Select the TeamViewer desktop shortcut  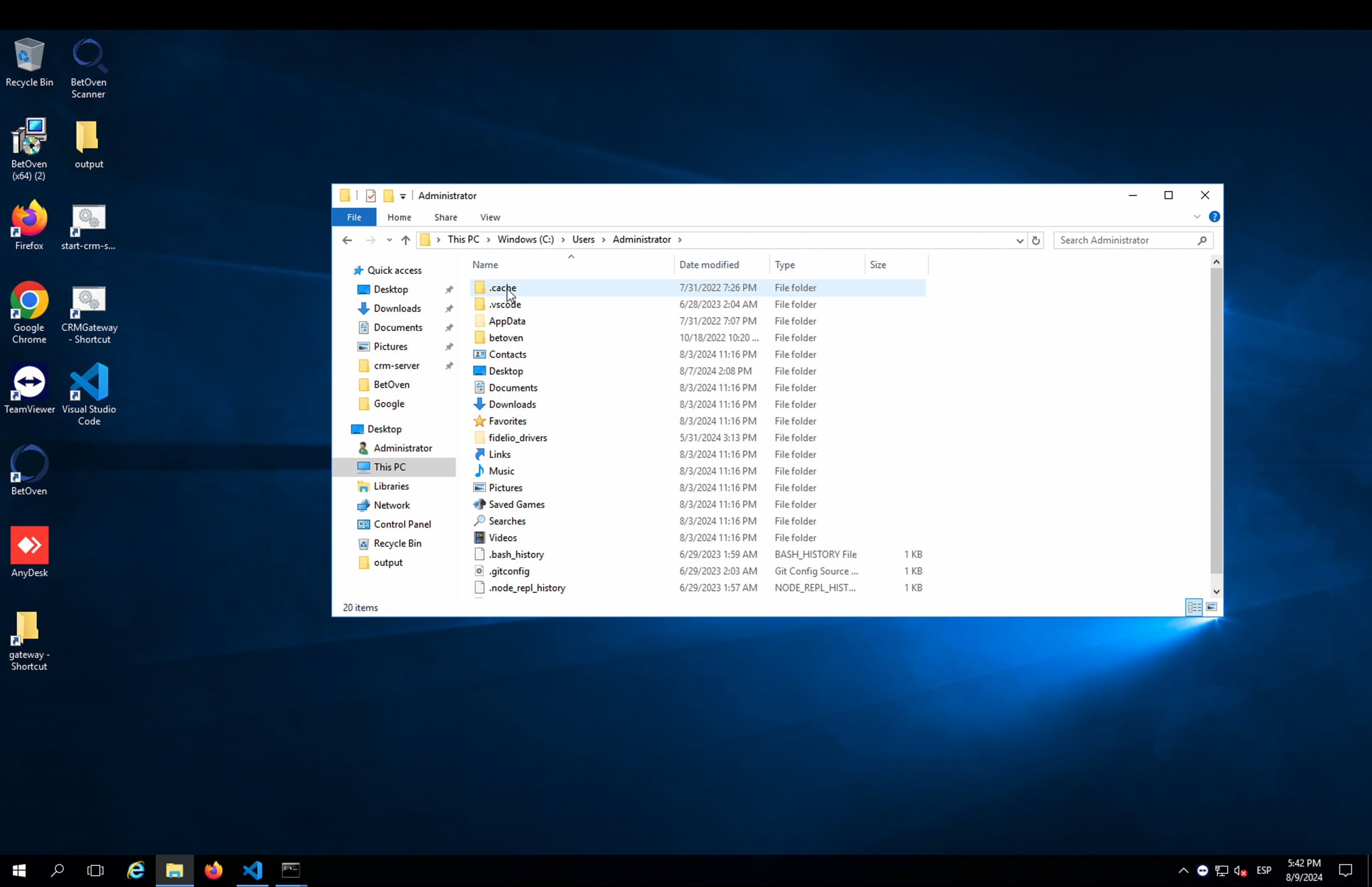coord(29,389)
